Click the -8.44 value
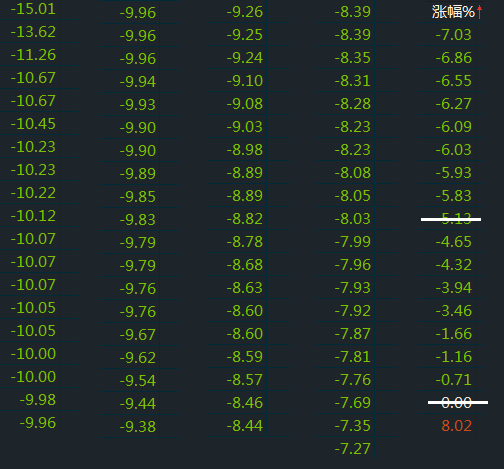The width and height of the screenshot is (504, 469). 245,426
